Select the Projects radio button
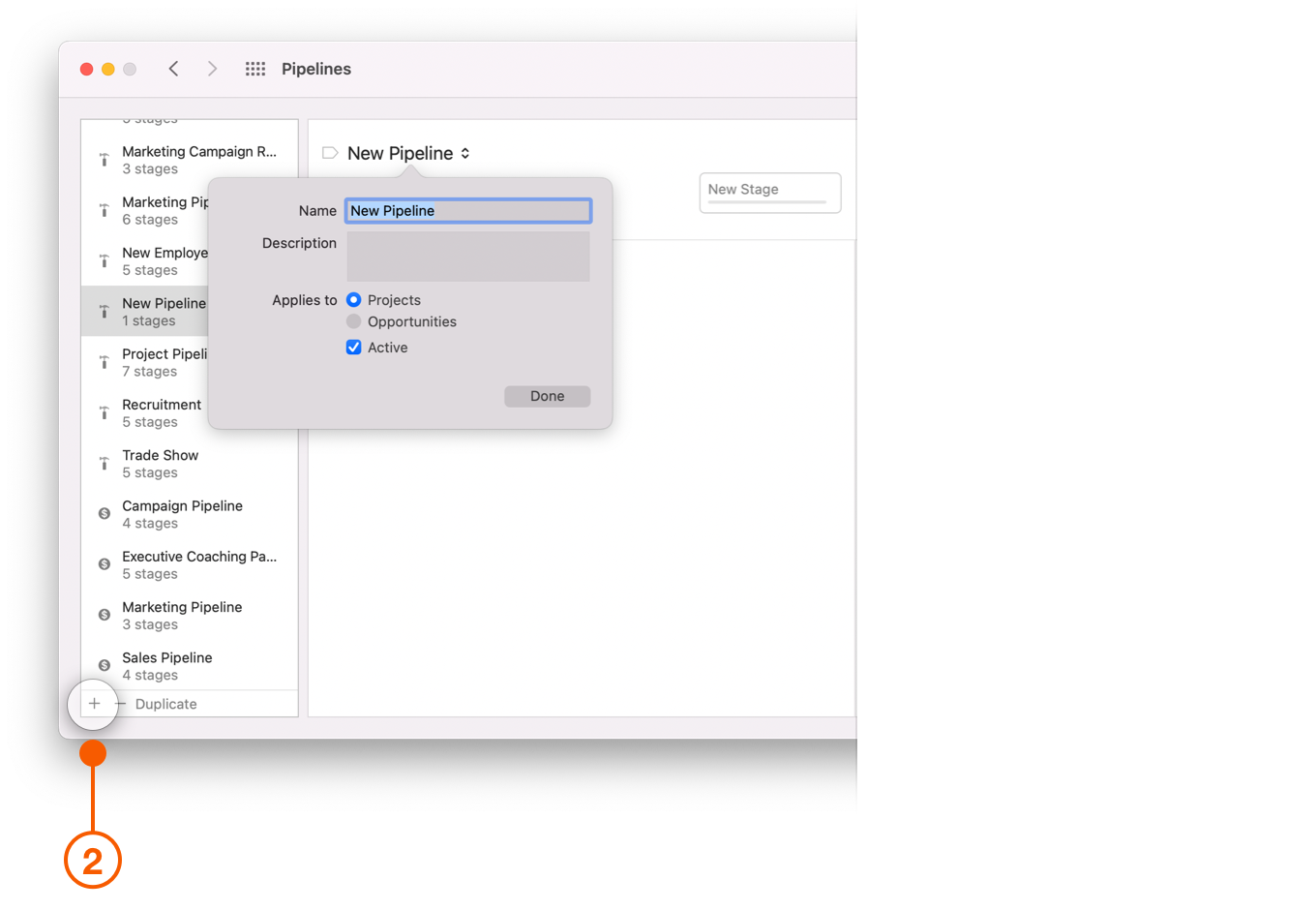 pyautogui.click(x=353, y=299)
